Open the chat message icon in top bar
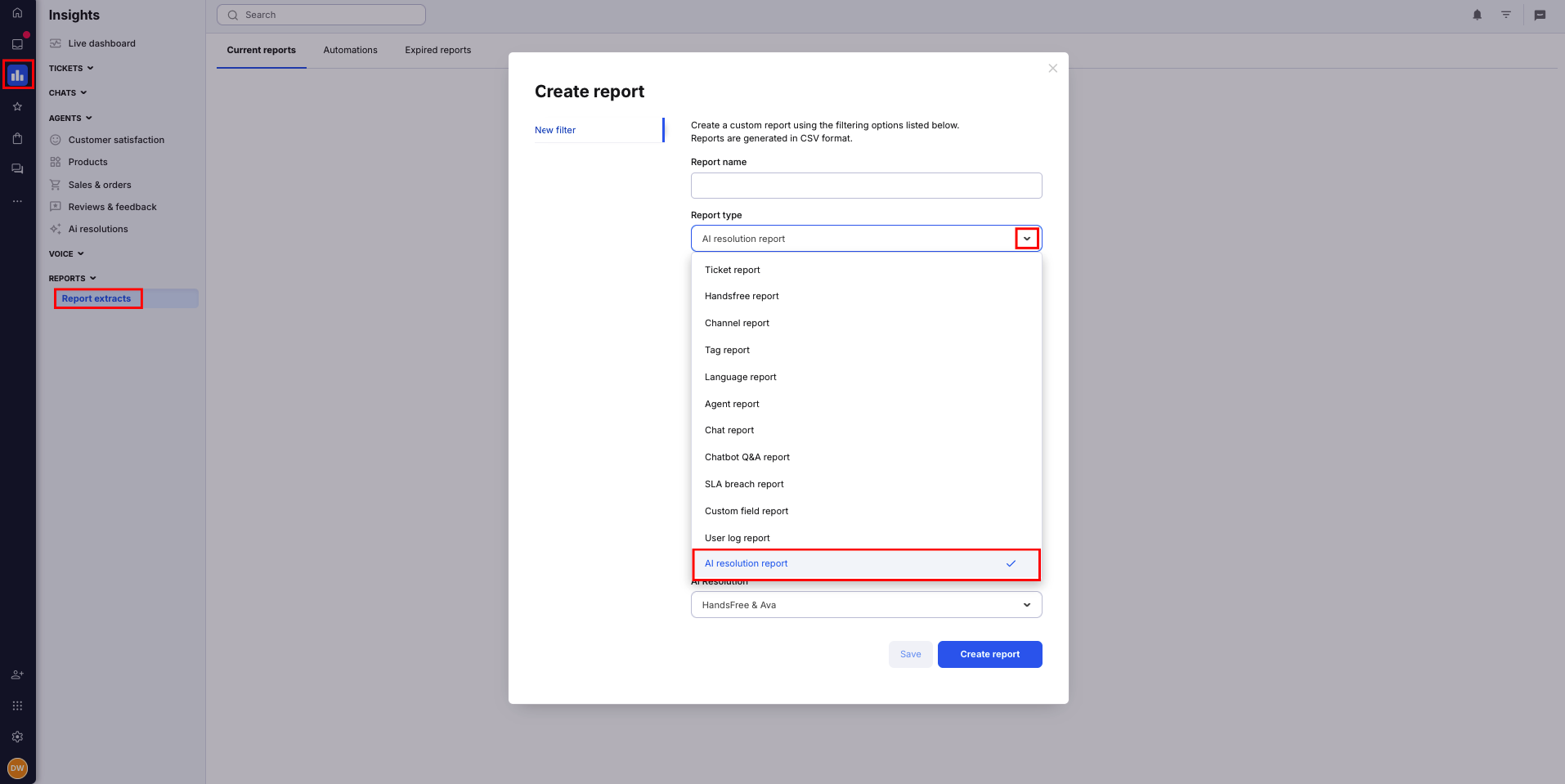 tap(1540, 15)
